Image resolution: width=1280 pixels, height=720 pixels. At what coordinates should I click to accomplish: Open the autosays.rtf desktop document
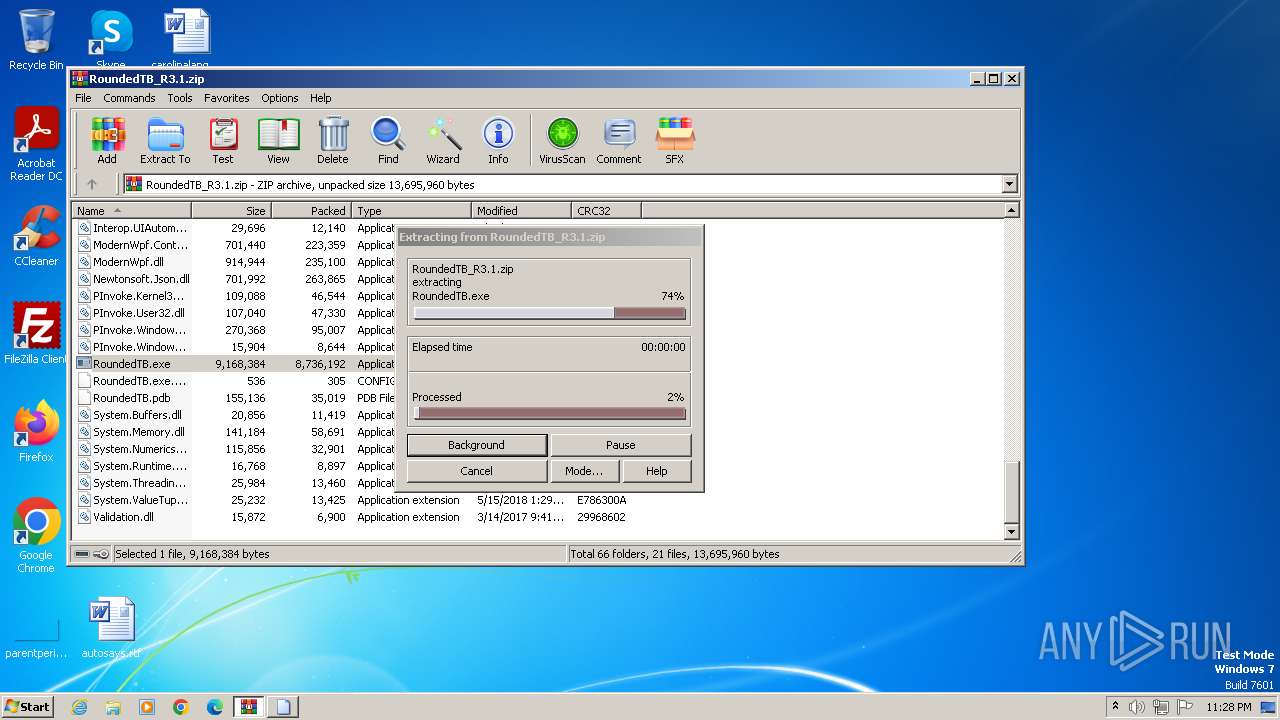(111, 628)
